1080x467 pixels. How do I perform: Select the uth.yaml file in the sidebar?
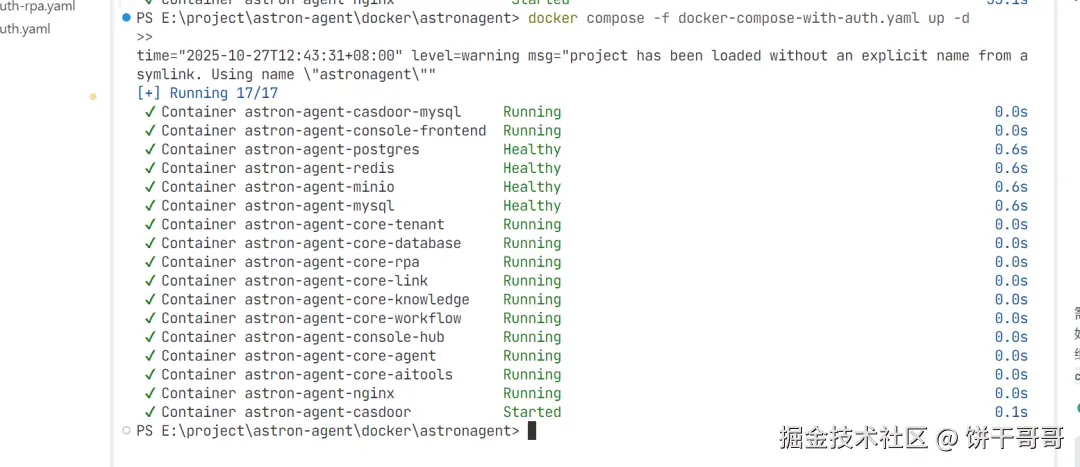click(25, 28)
